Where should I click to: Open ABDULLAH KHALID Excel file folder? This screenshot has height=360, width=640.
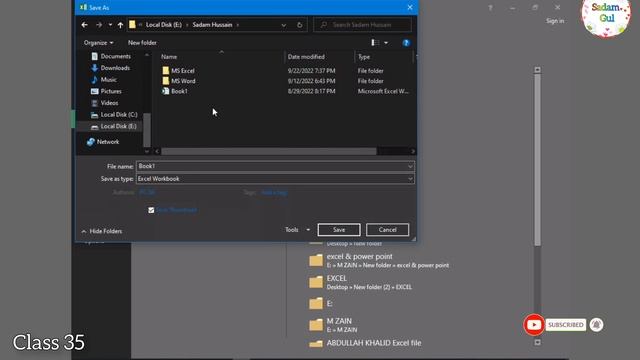(365, 343)
